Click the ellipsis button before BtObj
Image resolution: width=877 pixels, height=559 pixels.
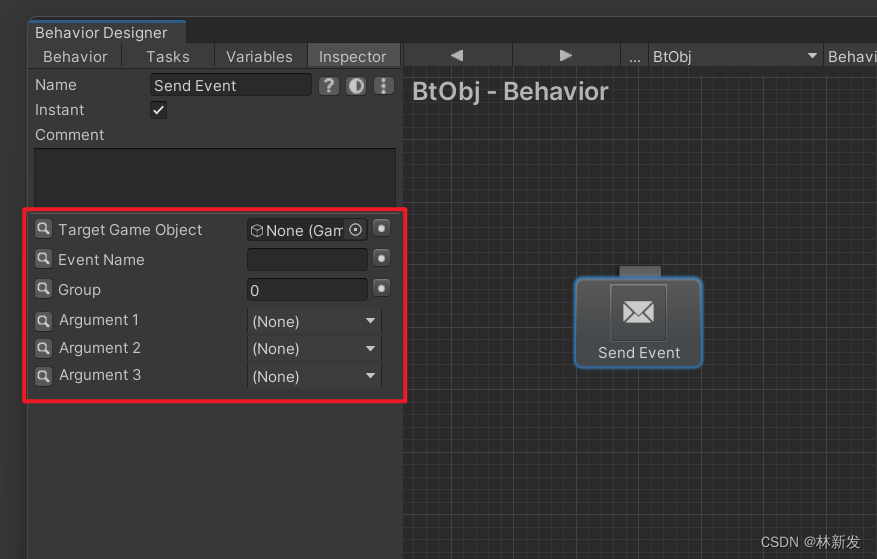(x=634, y=57)
